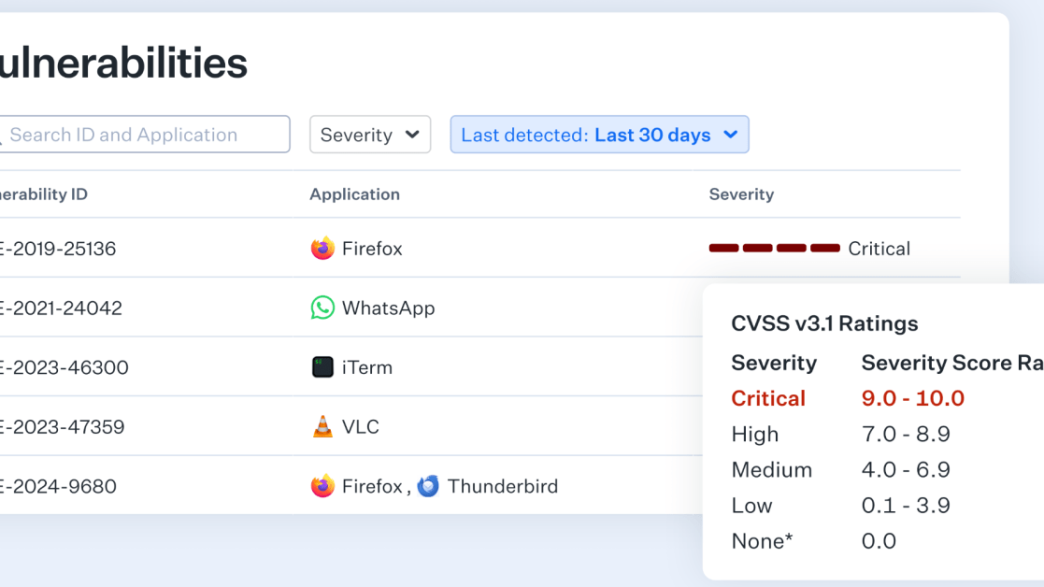Screen dimensions: 1044x587
Task: Click the Firefox icon in the first row
Action: coord(322,248)
